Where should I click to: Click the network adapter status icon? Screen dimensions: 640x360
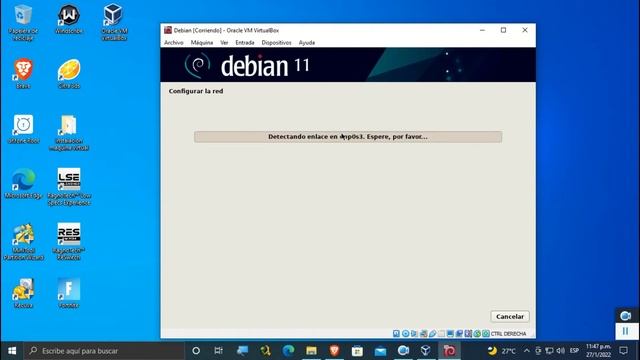pyautogui.click(x=423, y=333)
